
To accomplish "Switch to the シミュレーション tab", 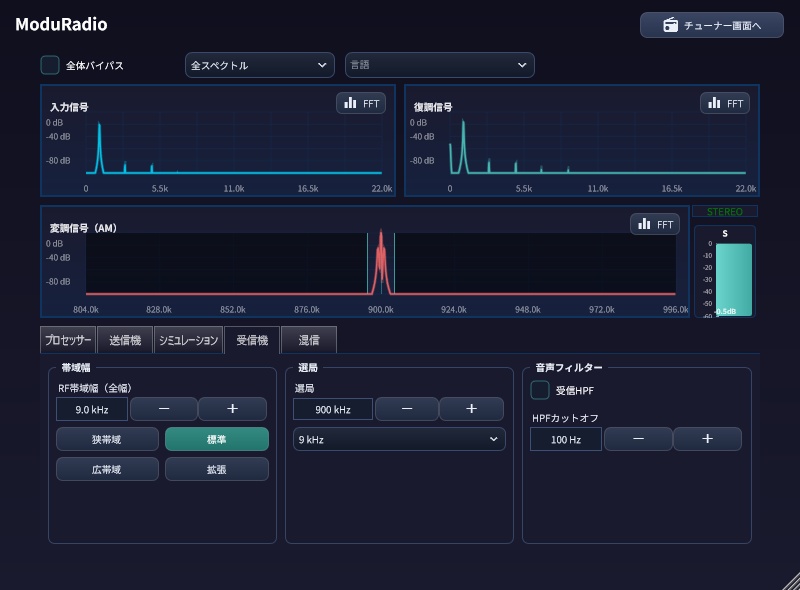I will tap(188, 340).
